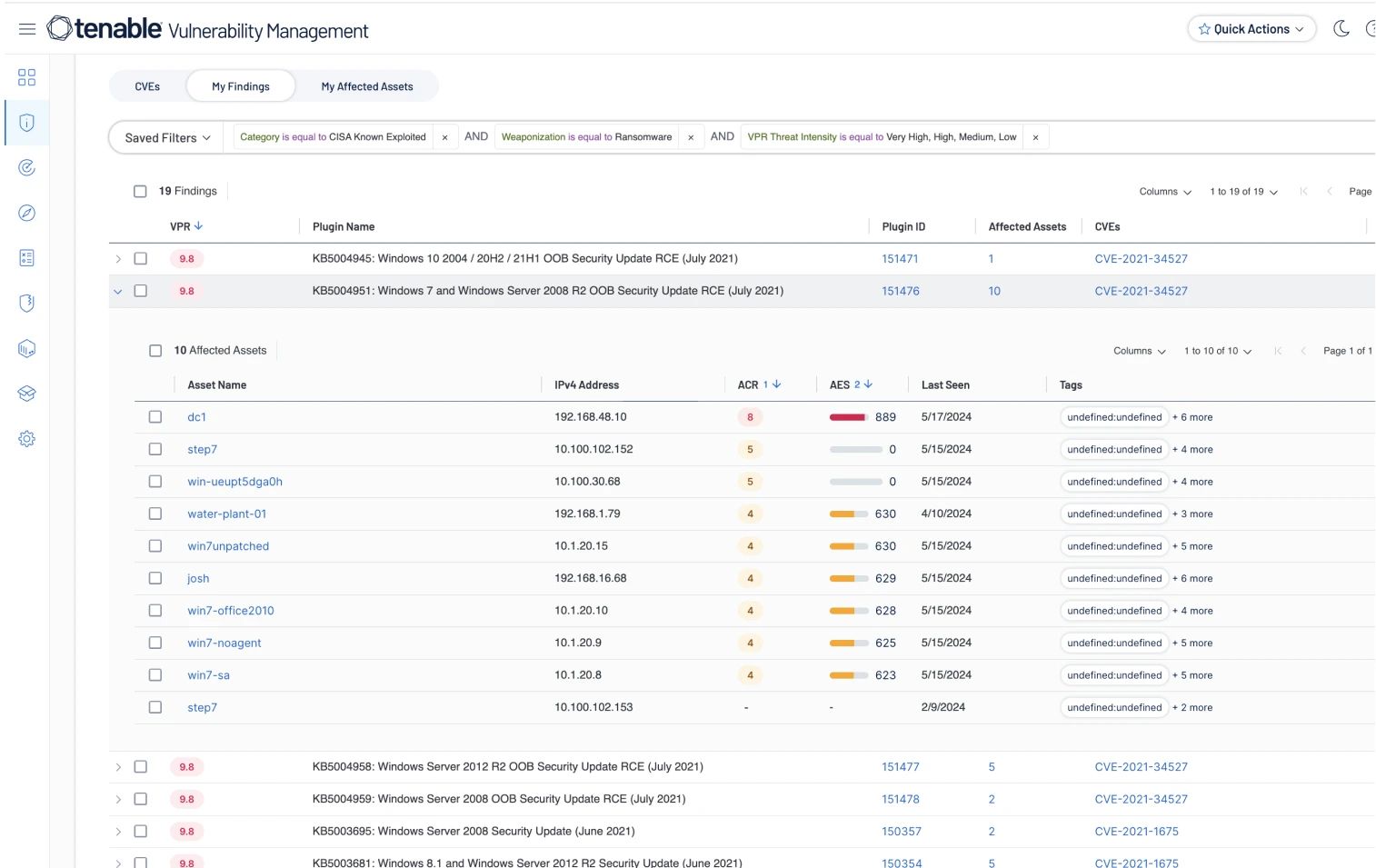Open the Reports icon in the sidebar

point(26,257)
